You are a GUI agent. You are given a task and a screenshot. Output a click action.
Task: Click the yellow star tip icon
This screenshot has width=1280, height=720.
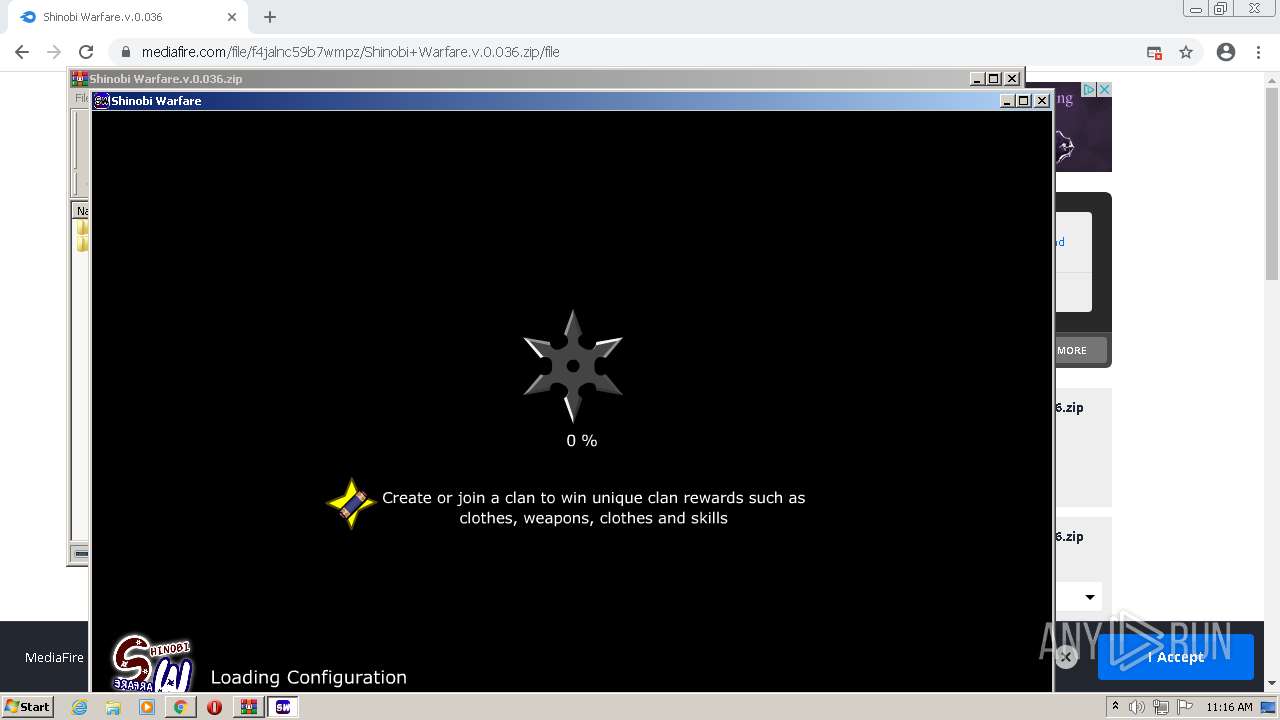(x=350, y=503)
